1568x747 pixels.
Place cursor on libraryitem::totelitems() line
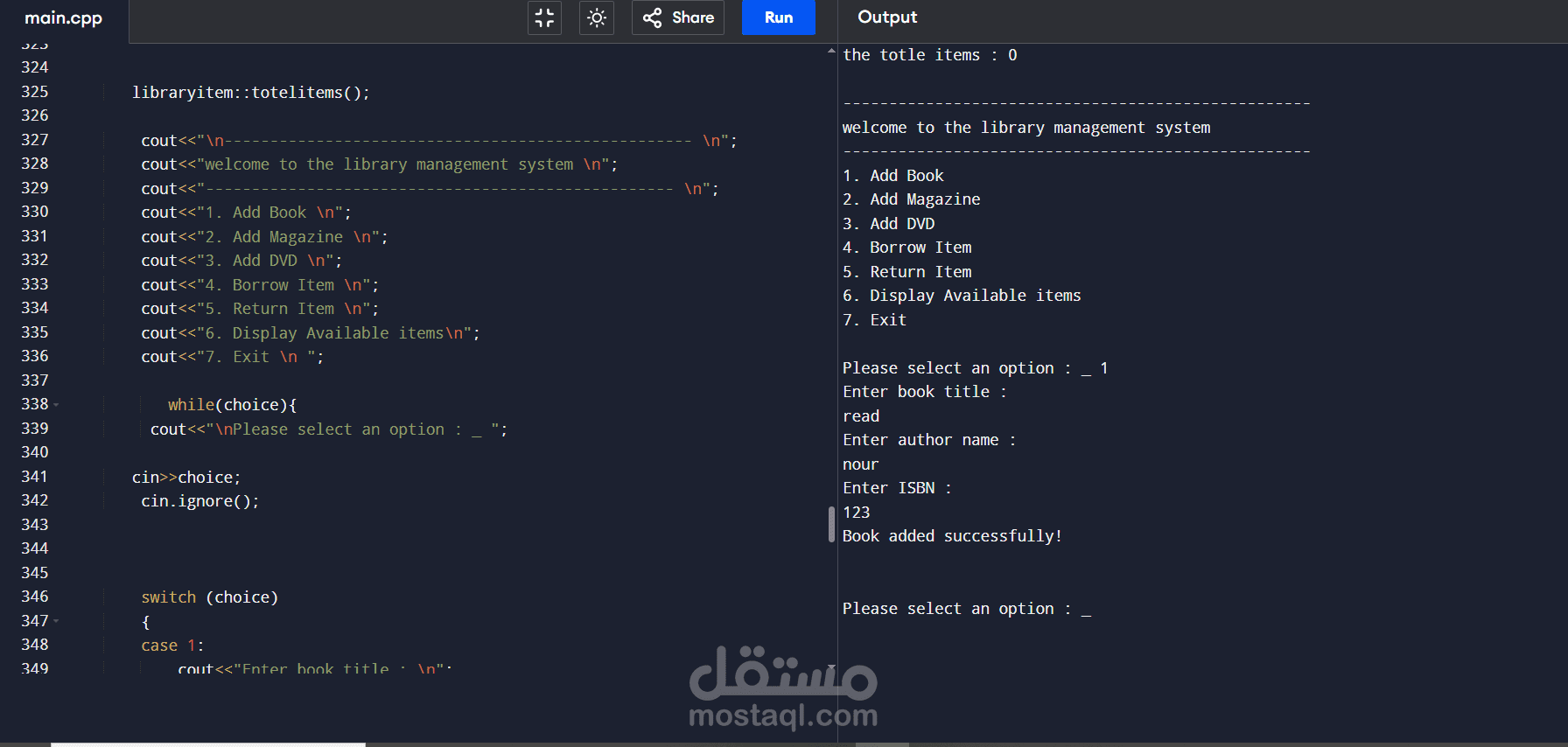(x=251, y=93)
